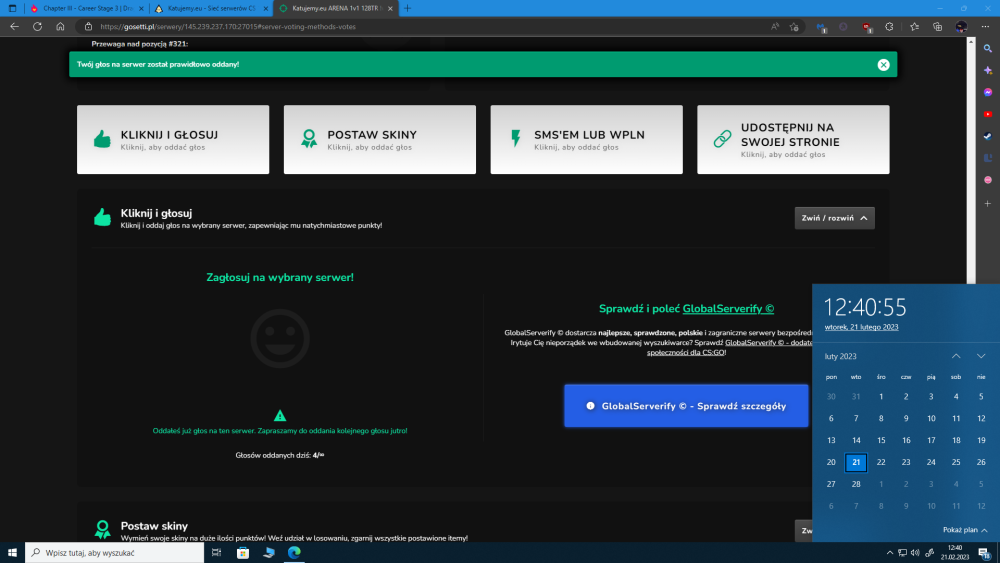Select the Katujemy.eu ARENA 1v1 tab
Screen dimensions: 1000x563
click(x=335, y=8)
